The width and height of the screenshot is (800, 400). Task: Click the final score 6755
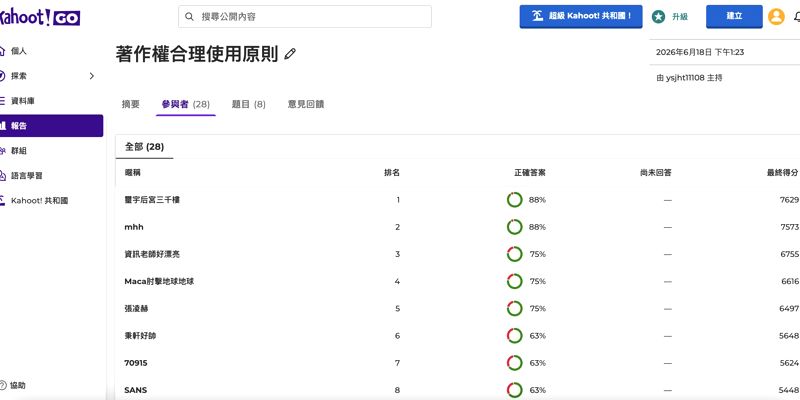(790, 254)
